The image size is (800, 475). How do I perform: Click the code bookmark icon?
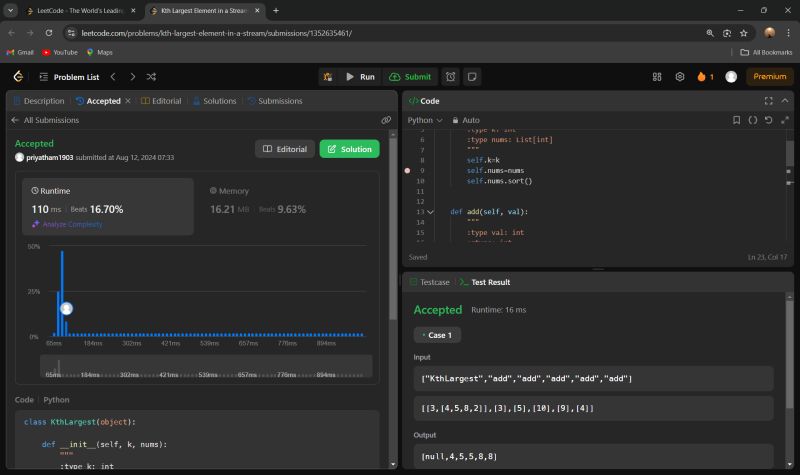point(736,120)
